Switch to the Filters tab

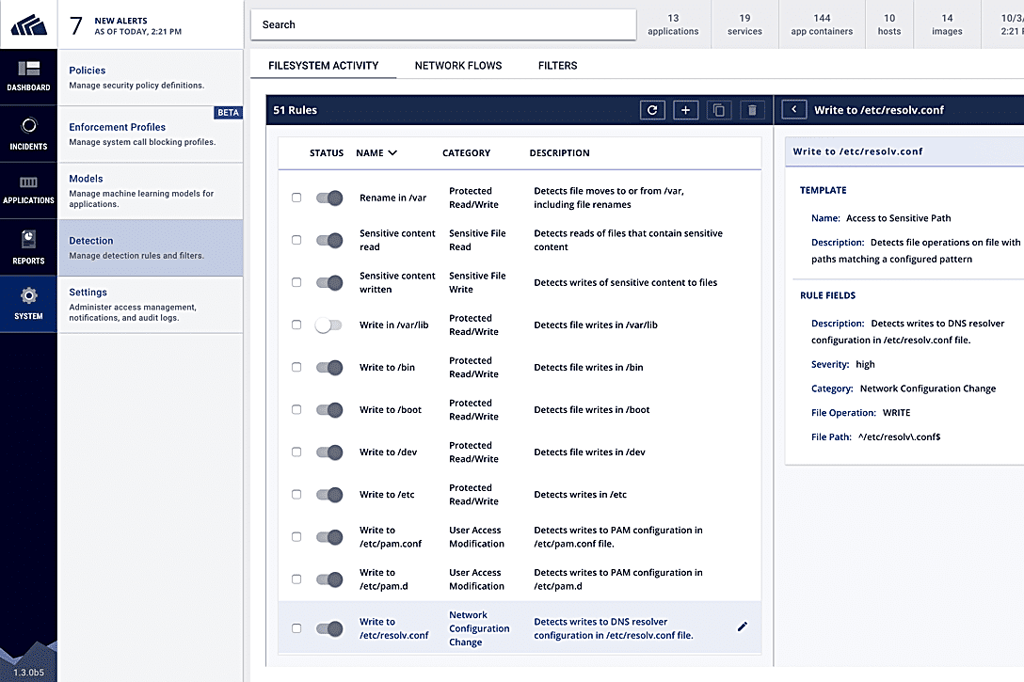[558, 66]
